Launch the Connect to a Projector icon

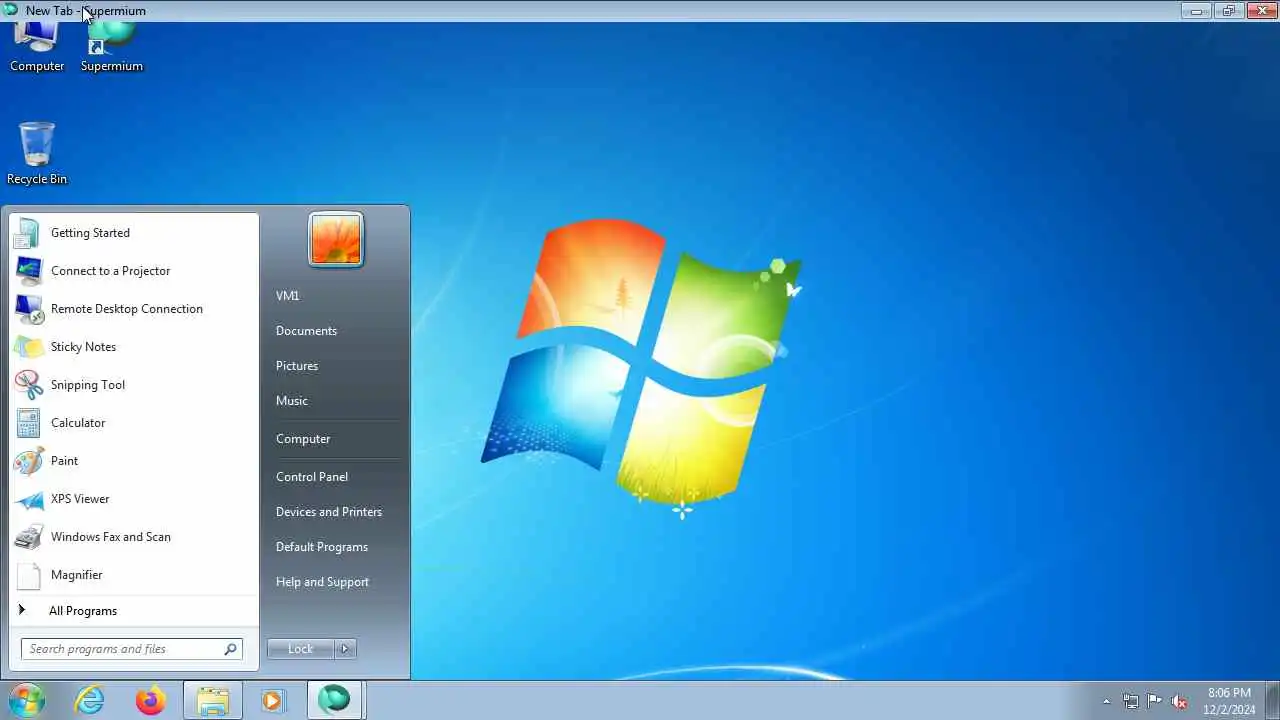click(28, 271)
